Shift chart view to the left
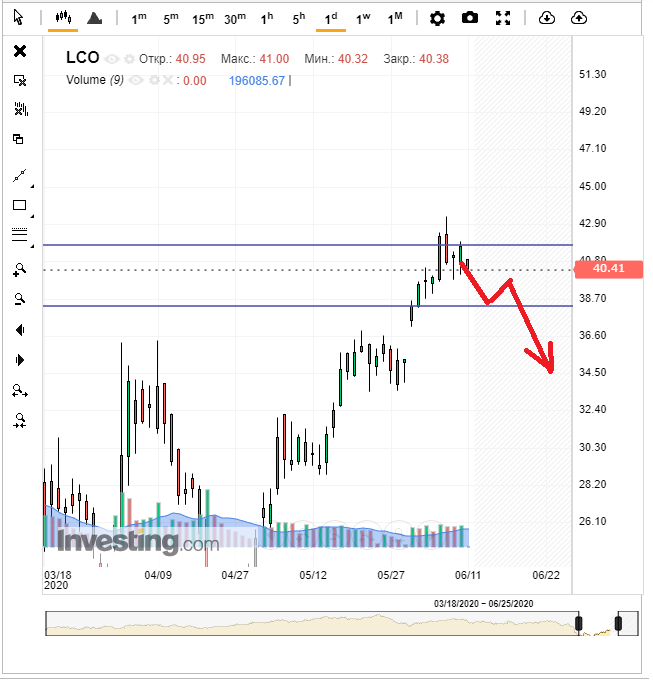Image resolution: width=653 pixels, height=698 pixels. coord(20,330)
